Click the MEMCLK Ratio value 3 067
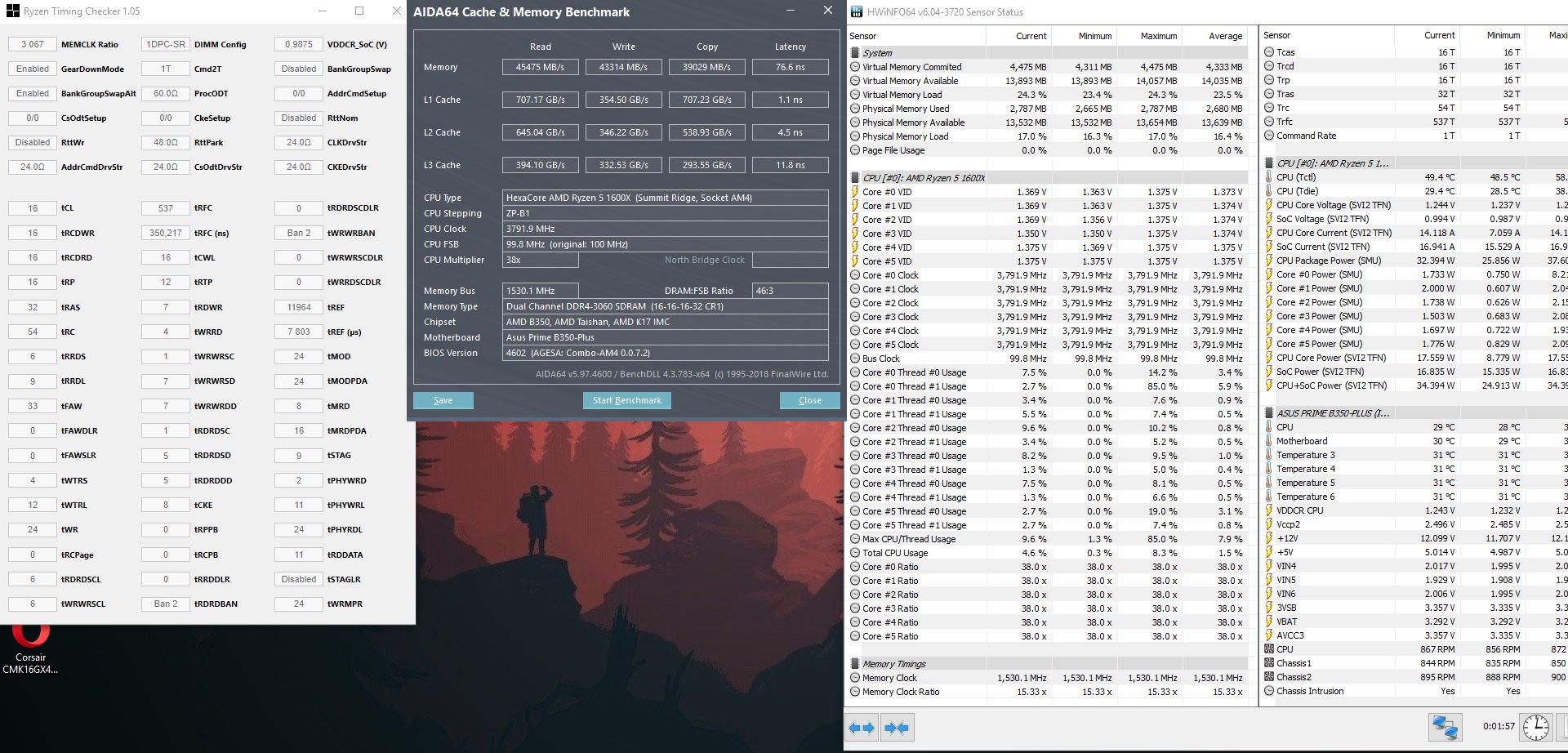Viewport: 1568px width, 753px height. coord(33,44)
